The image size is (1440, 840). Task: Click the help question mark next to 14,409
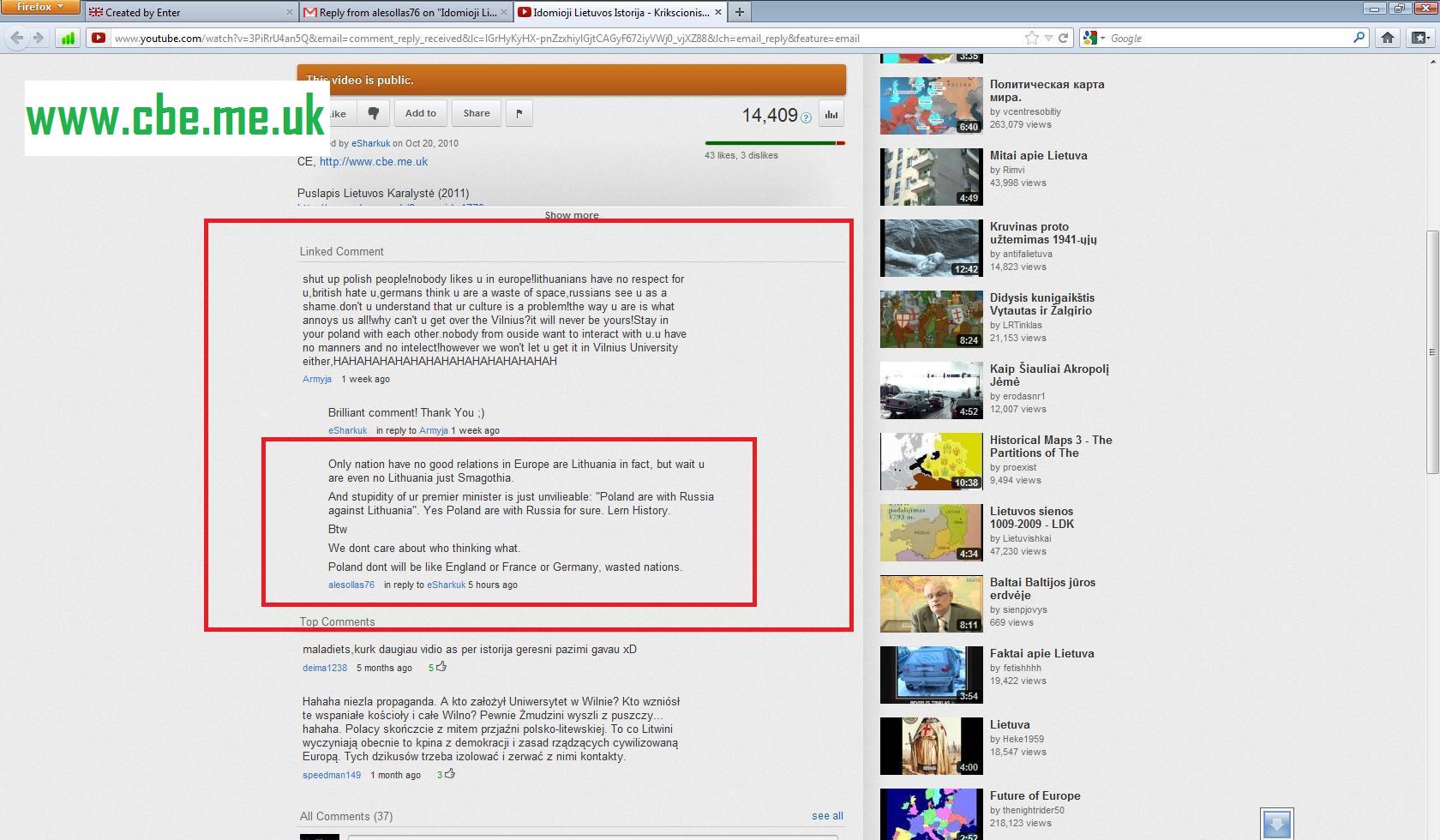pyautogui.click(x=806, y=118)
